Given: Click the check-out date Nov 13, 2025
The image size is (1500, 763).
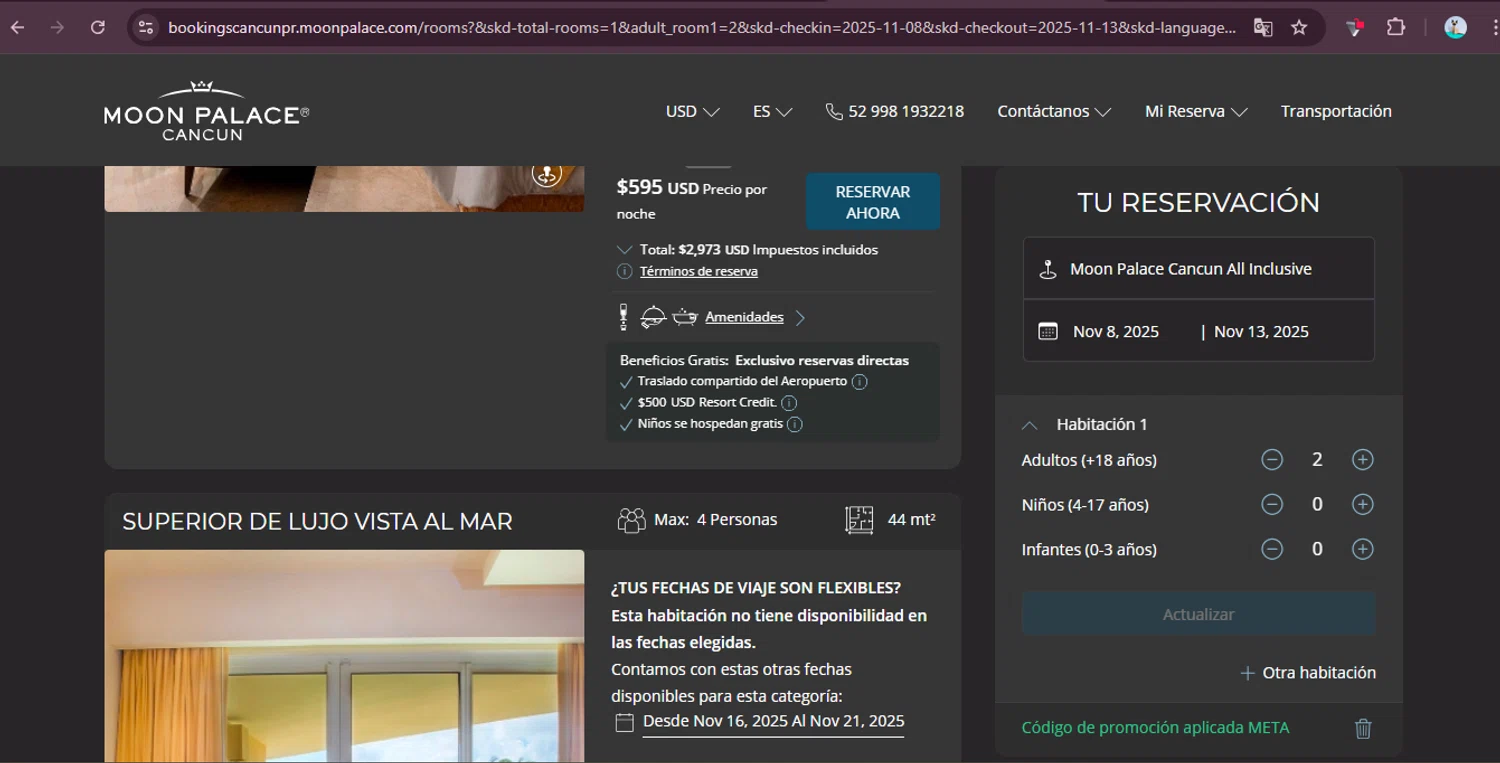Looking at the screenshot, I should pos(1261,332).
